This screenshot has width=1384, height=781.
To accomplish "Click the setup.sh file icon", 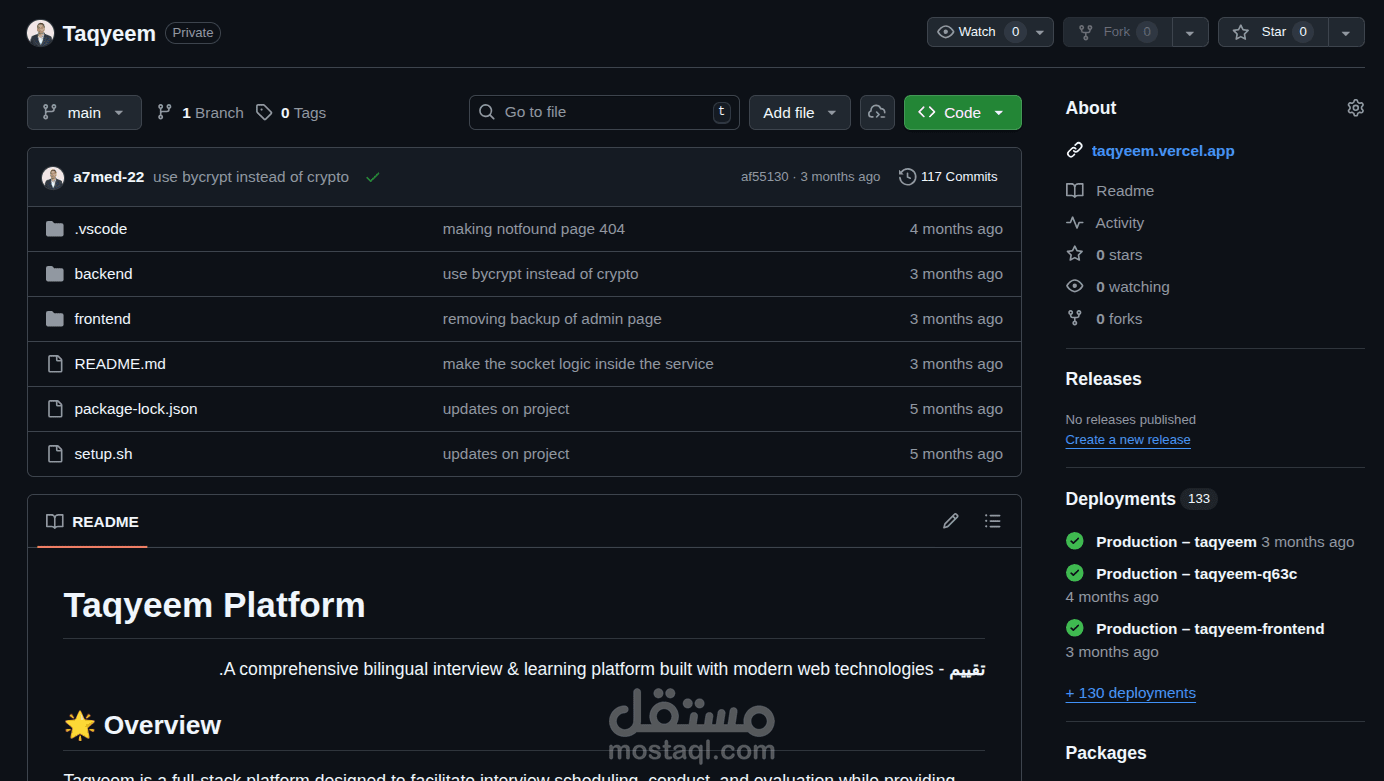I will 55,454.
